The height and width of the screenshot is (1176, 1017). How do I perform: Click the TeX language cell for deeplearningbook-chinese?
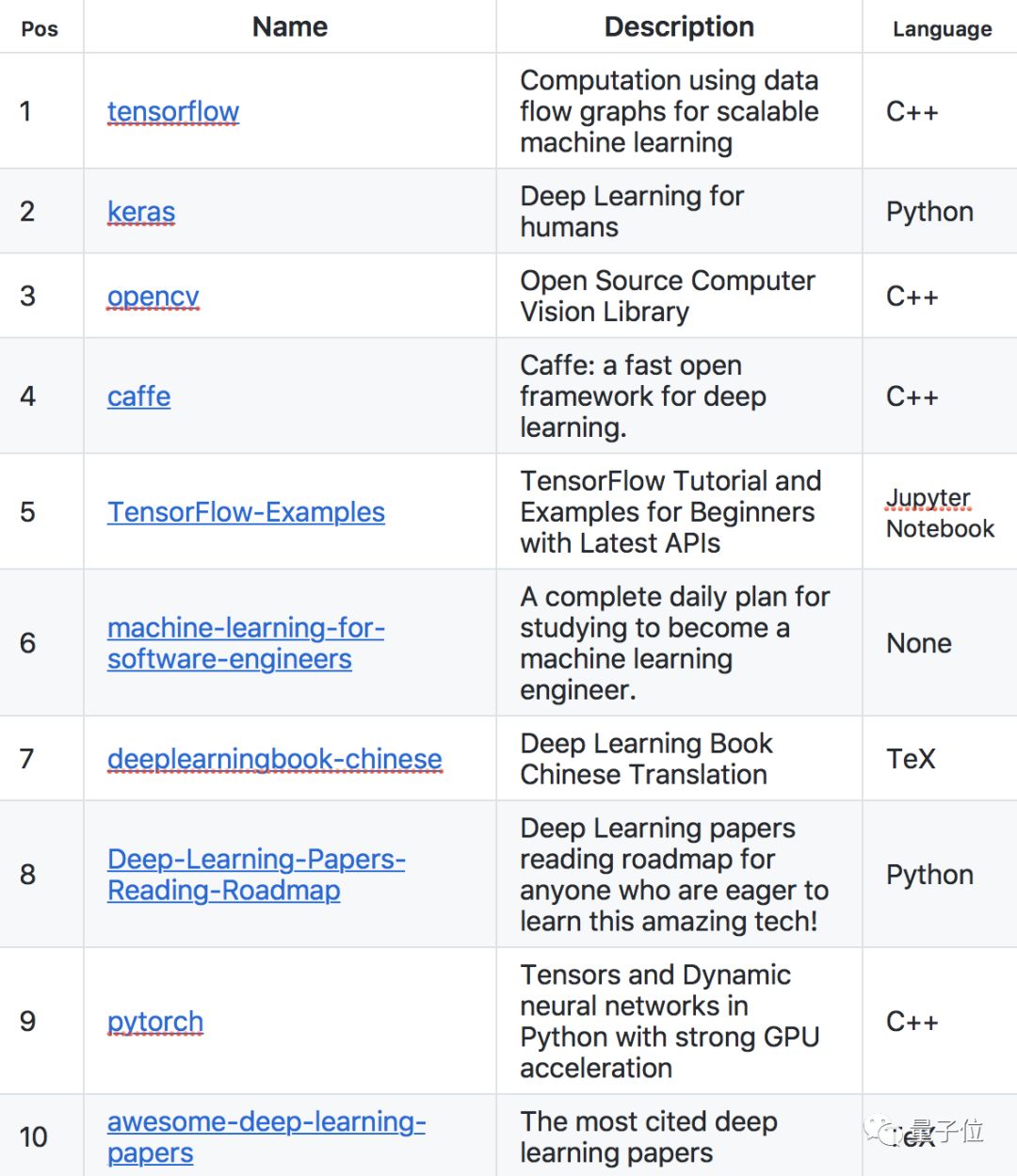(x=911, y=759)
